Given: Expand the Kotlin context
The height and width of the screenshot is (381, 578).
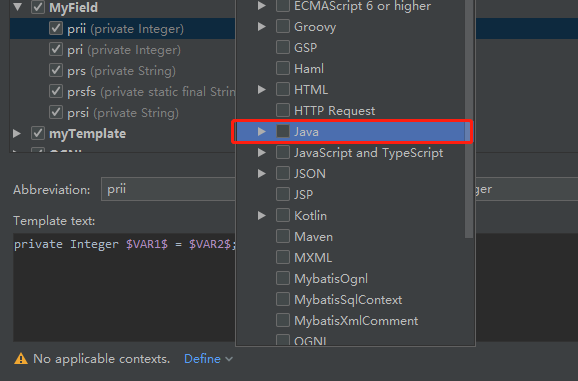Looking at the screenshot, I should coord(262,216).
